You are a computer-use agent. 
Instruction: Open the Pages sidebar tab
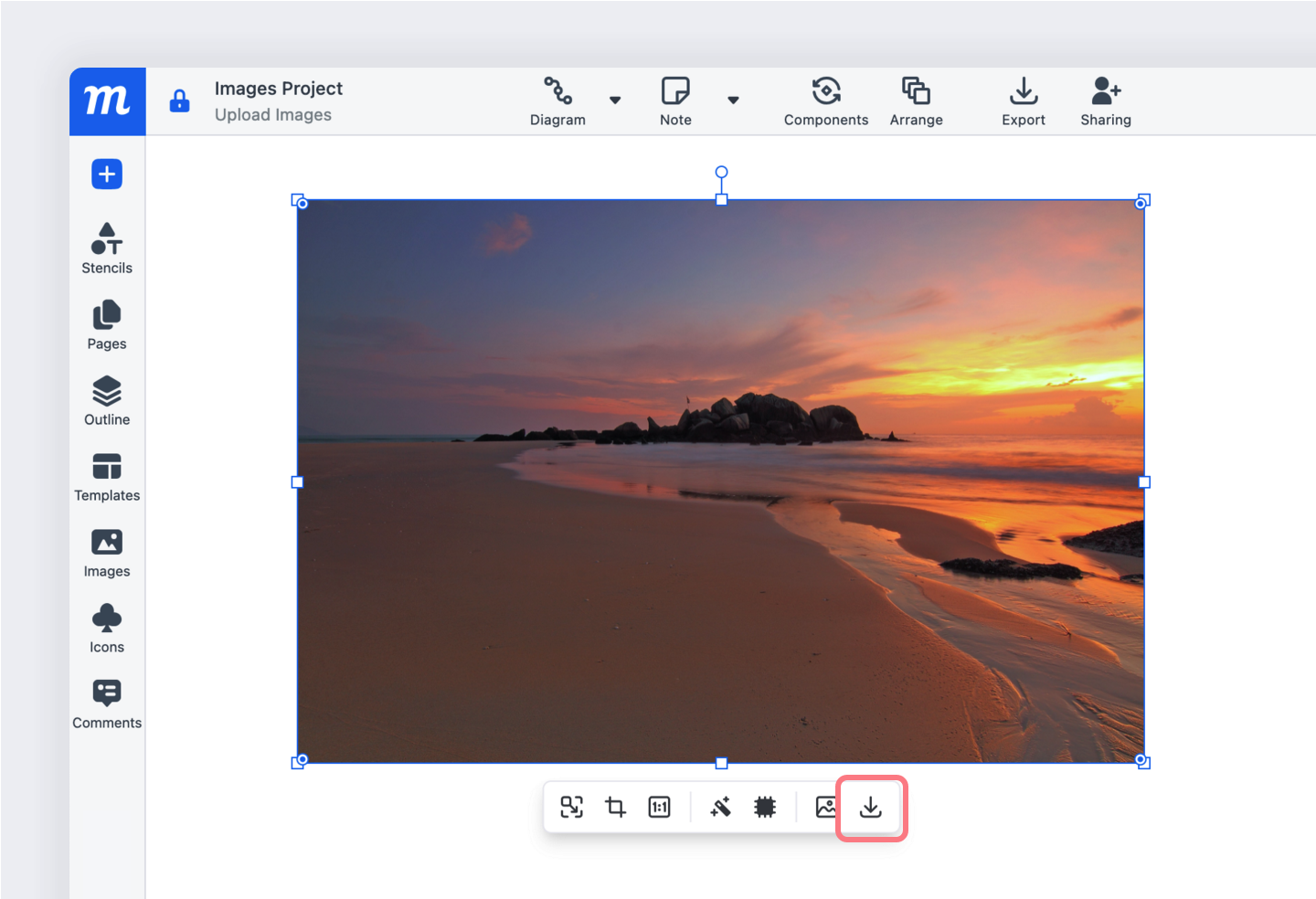point(107,324)
